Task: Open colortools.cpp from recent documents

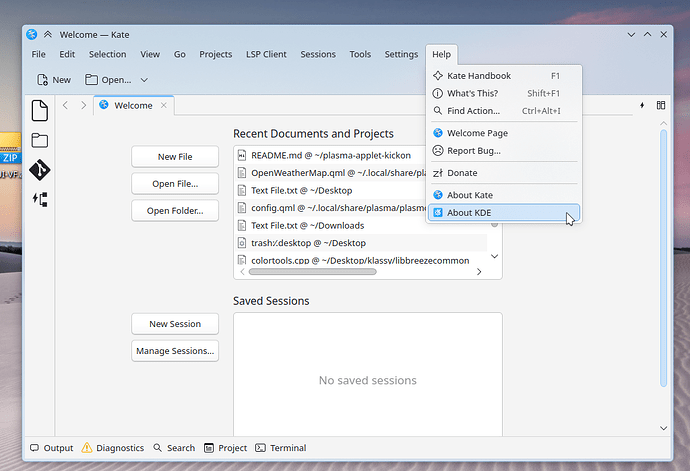Action: [361, 260]
